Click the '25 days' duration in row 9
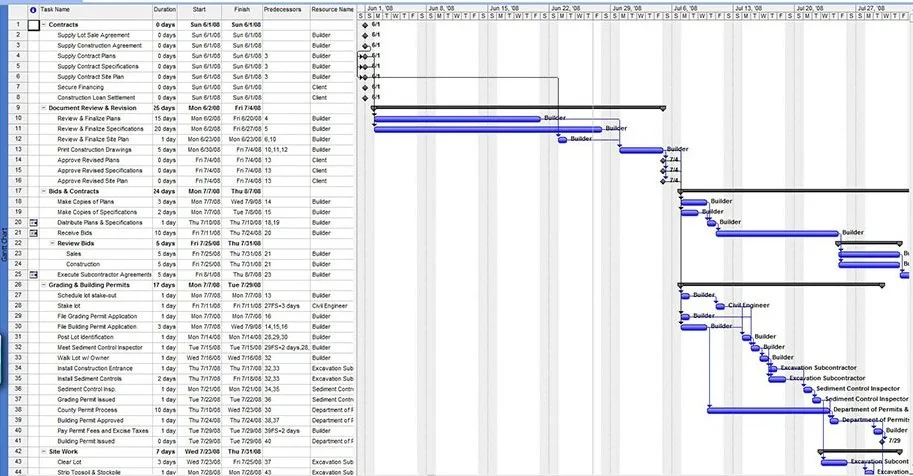This screenshot has width=913, height=476. coord(164,108)
